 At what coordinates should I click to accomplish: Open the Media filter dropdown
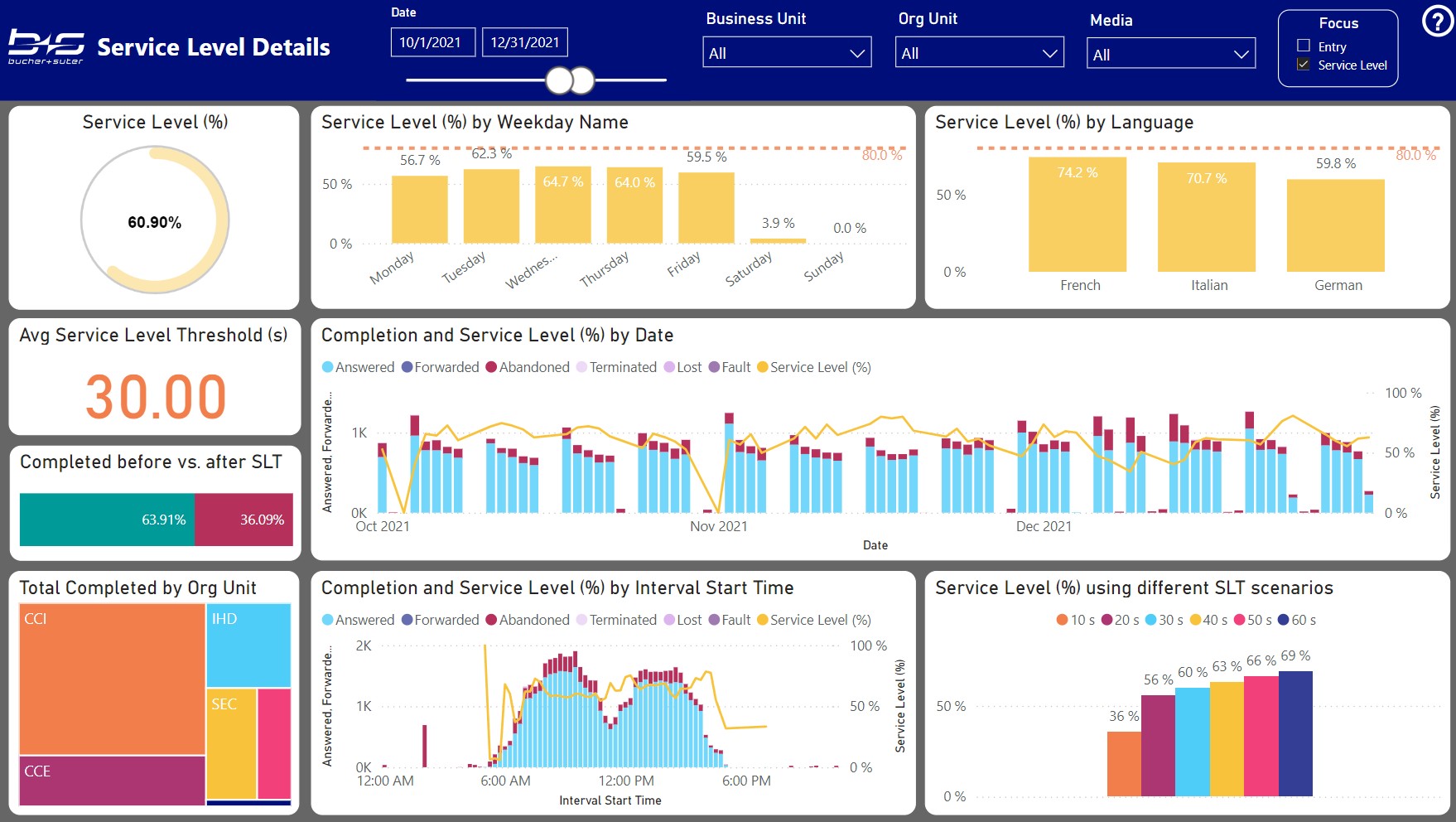[x=1171, y=54]
